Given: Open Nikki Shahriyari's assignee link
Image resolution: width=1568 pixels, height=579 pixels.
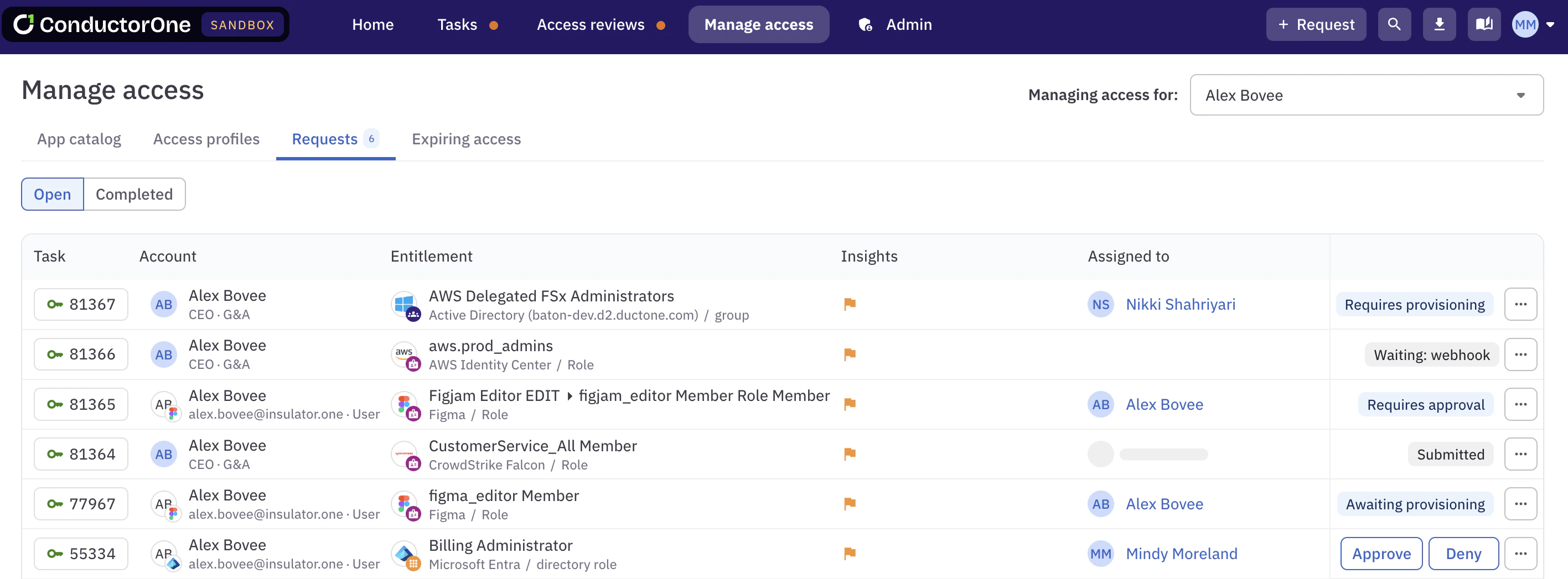Looking at the screenshot, I should (1181, 304).
